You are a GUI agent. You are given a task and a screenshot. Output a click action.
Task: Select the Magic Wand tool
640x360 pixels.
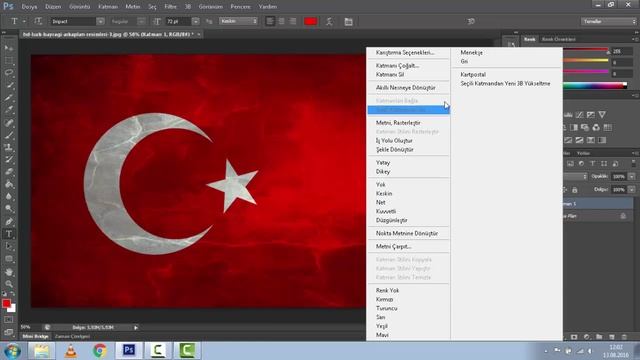[x=9, y=85]
